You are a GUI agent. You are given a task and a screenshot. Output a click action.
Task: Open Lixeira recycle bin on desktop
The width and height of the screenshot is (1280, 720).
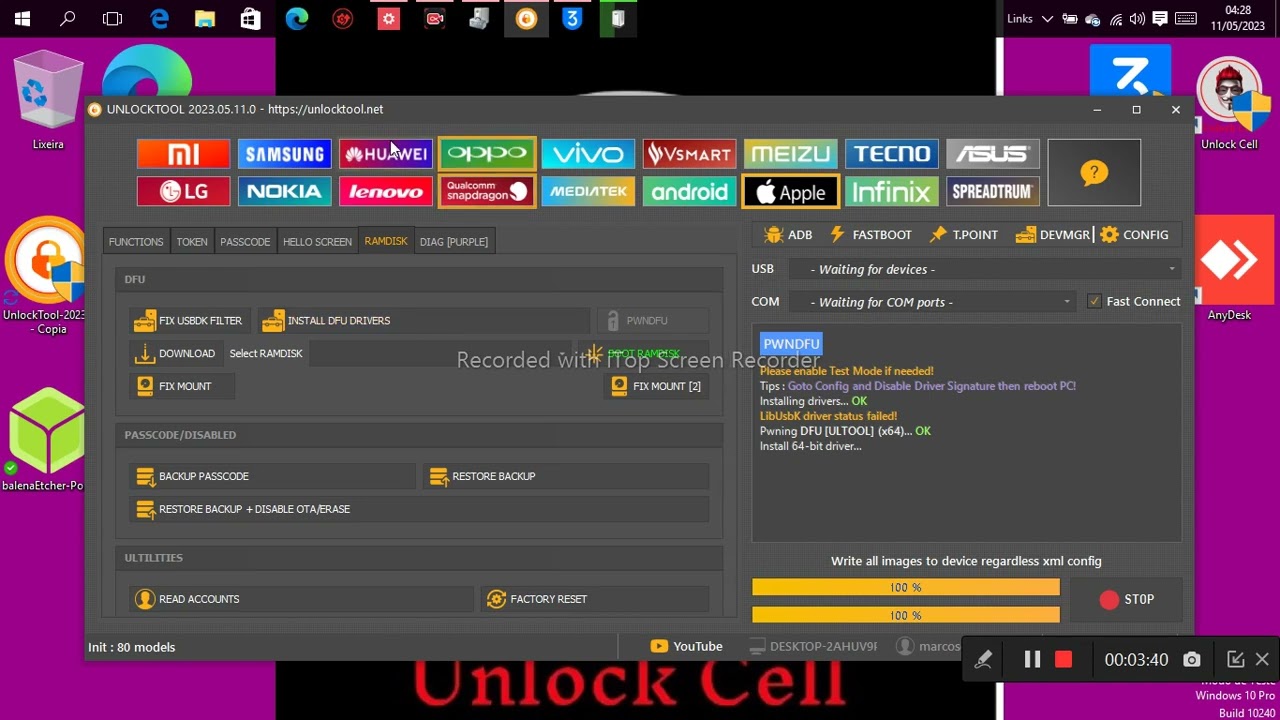click(x=48, y=102)
